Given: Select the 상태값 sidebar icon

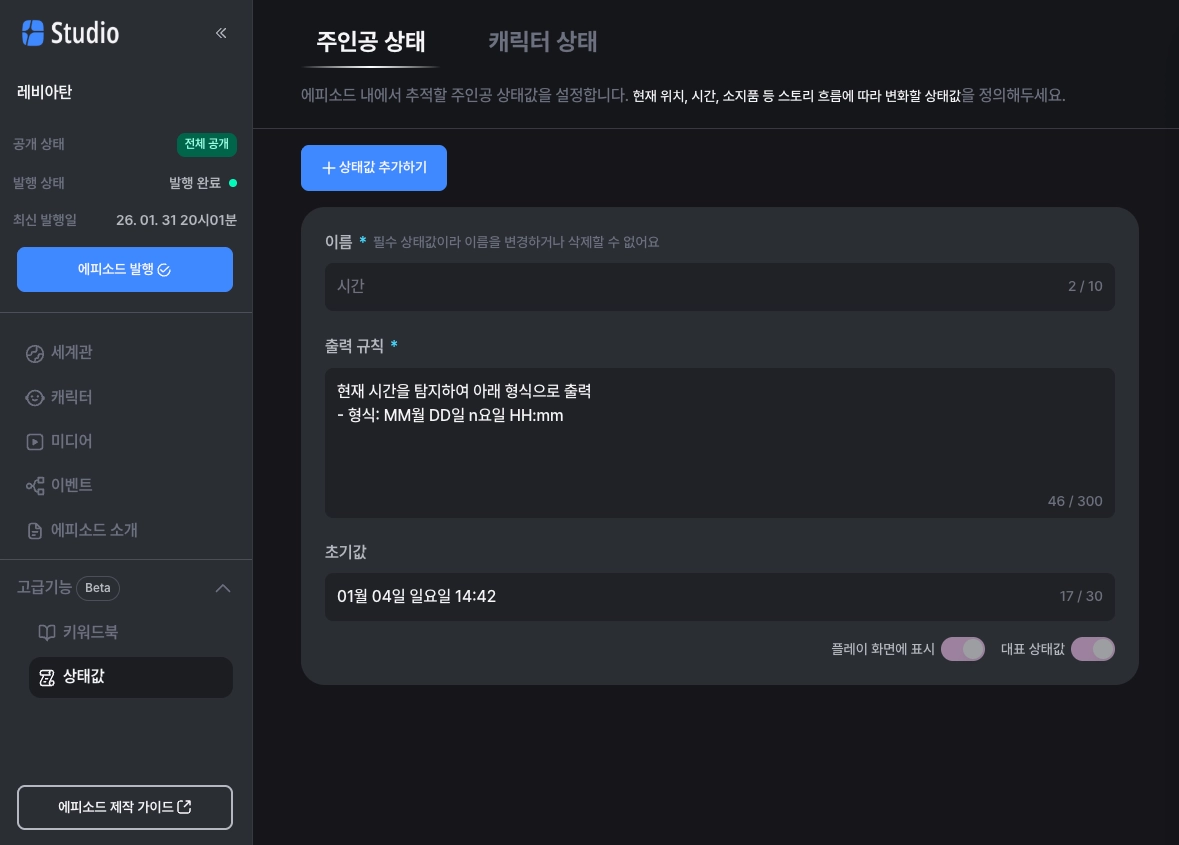Looking at the screenshot, I should pos(46,677).
